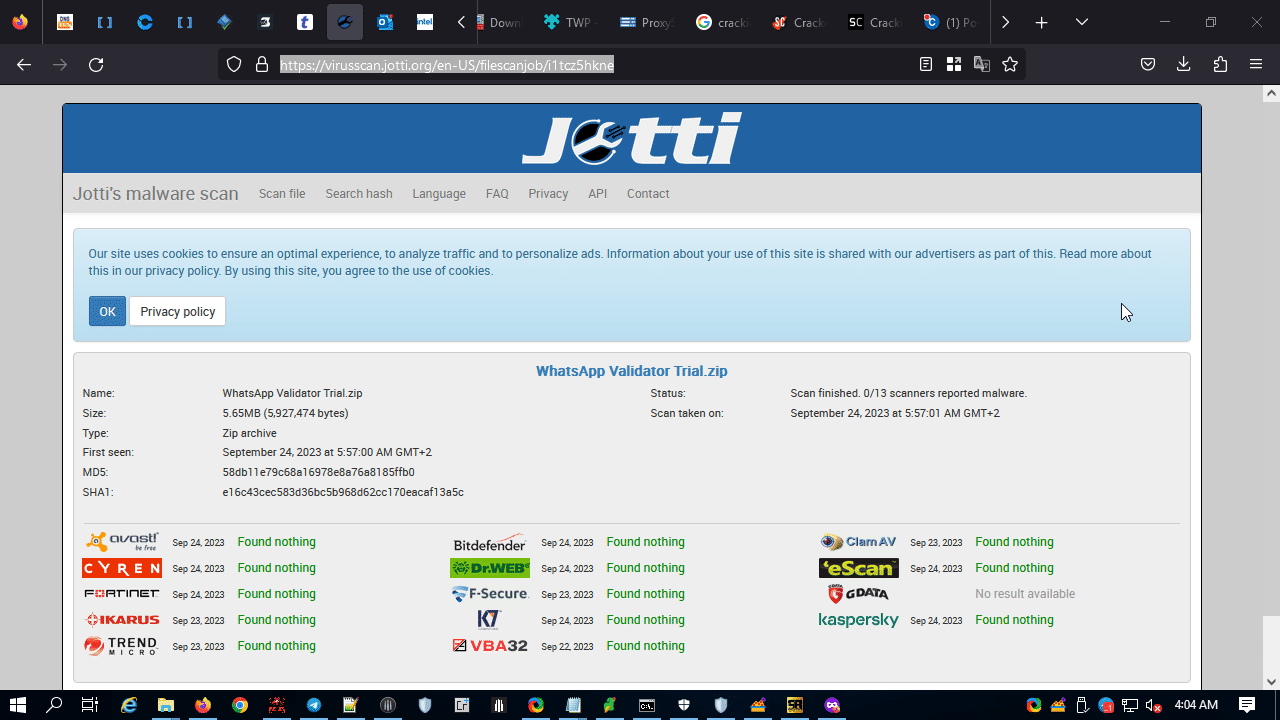
Task: Open the FAQ navigation item
Action: 497,194
